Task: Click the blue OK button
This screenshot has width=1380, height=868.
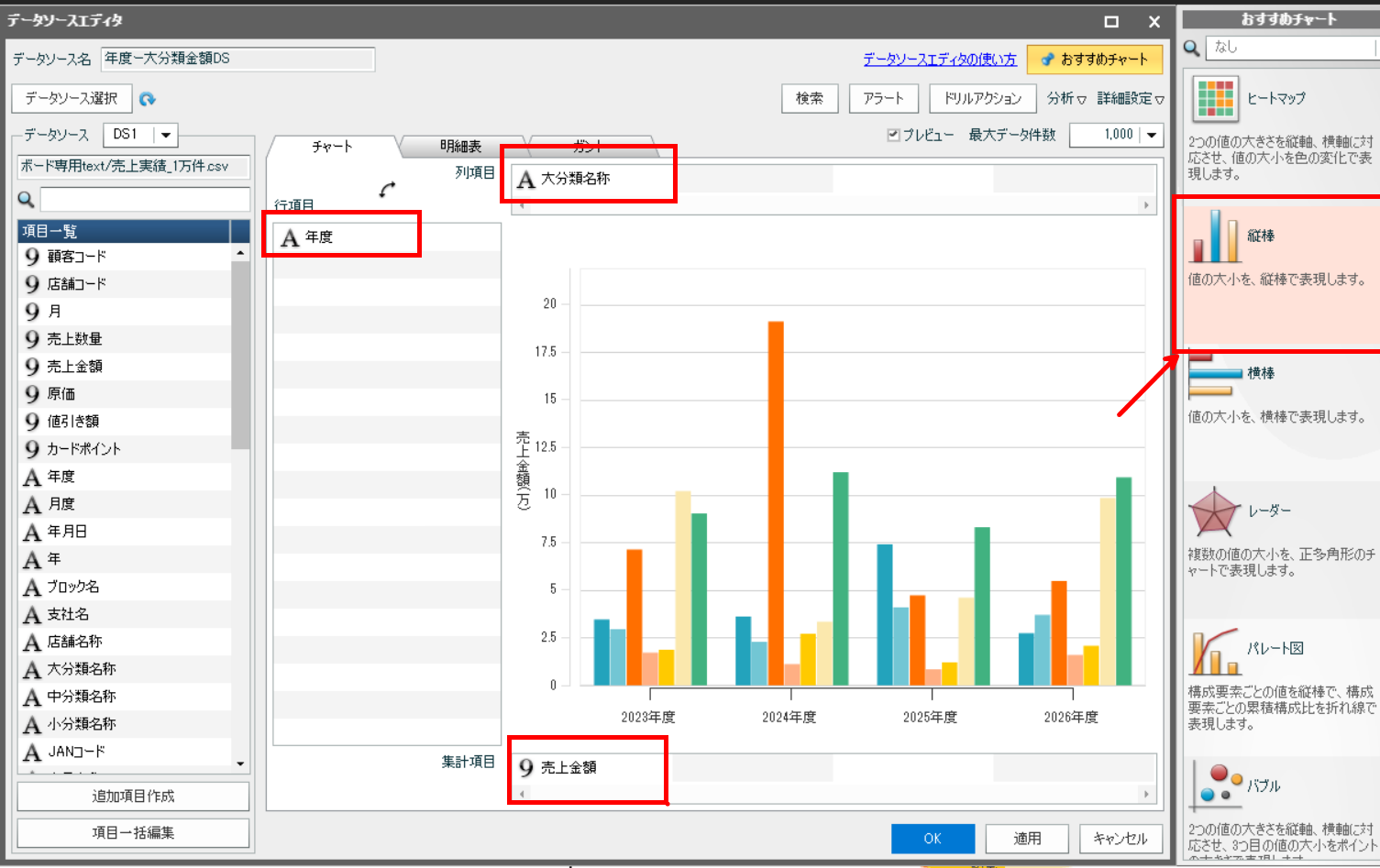Action: pyautogui.click(x=933, y=839)
